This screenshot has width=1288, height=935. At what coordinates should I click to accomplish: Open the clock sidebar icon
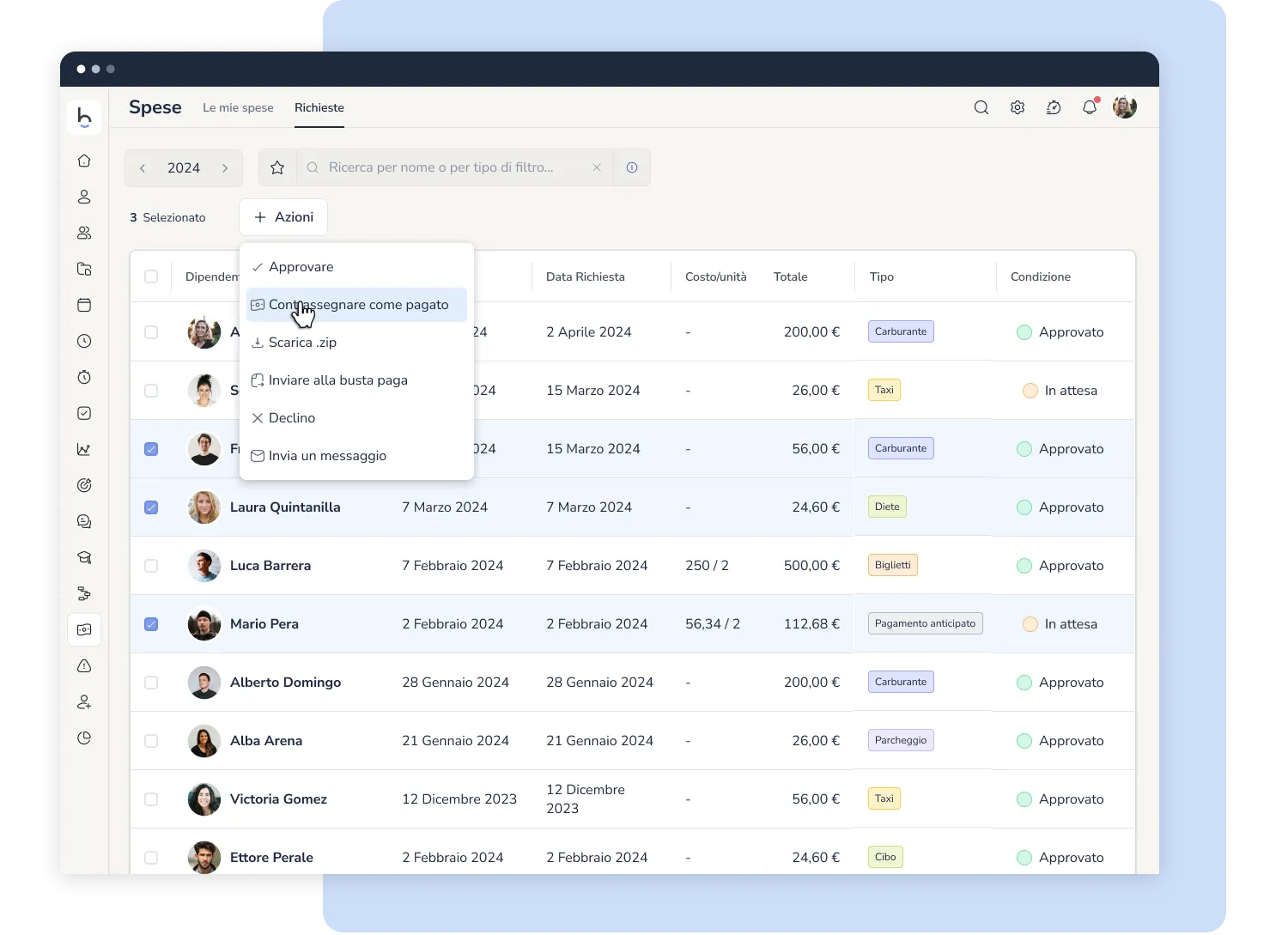[x=84, y=341]
